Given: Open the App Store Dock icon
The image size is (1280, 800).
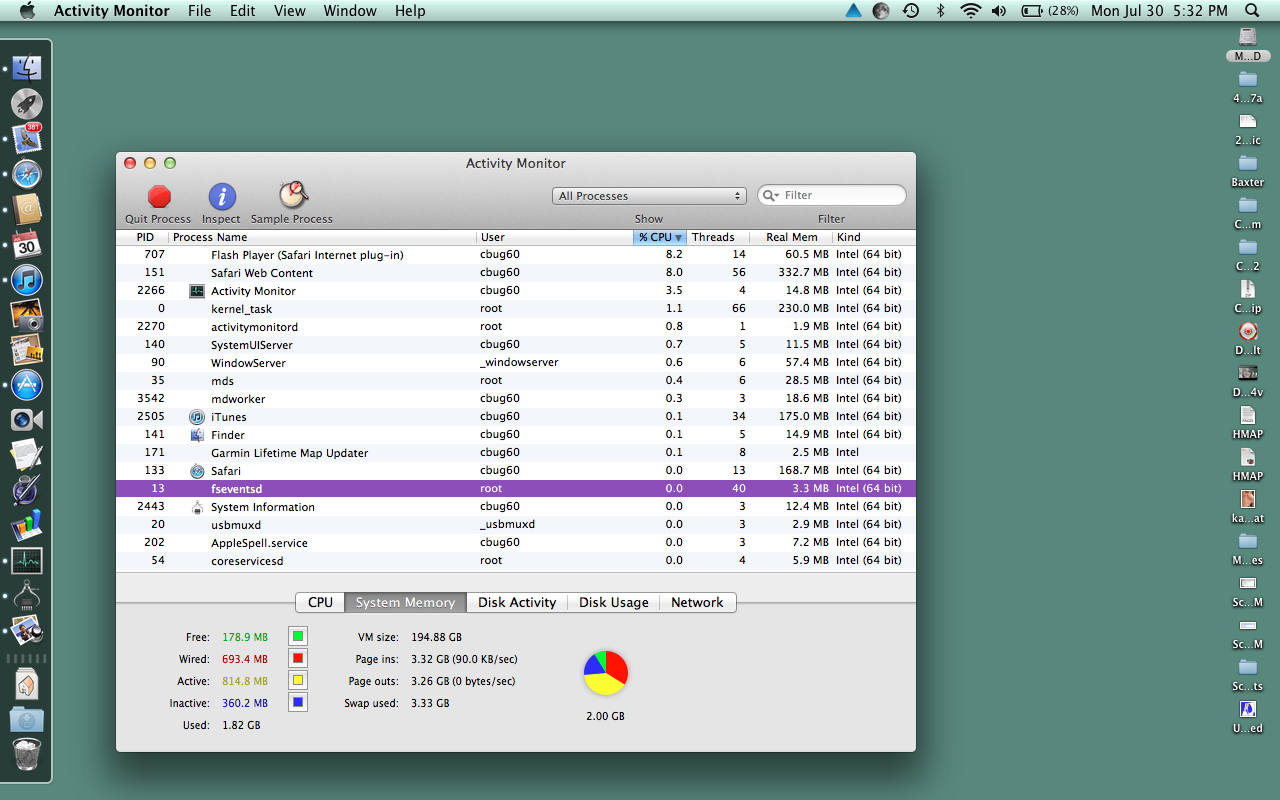Looking at the screenshot, I should click(x=27, y=384).
